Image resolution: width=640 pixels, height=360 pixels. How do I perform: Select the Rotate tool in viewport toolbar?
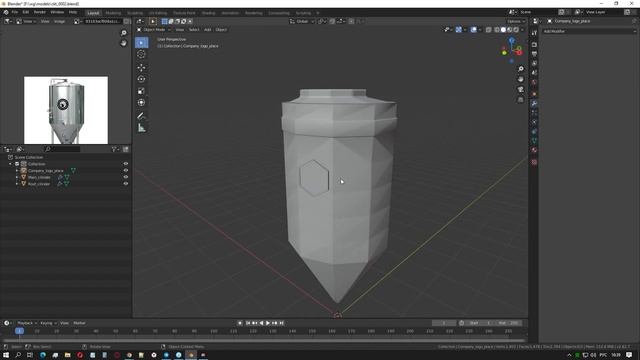(x=141, y=79)
